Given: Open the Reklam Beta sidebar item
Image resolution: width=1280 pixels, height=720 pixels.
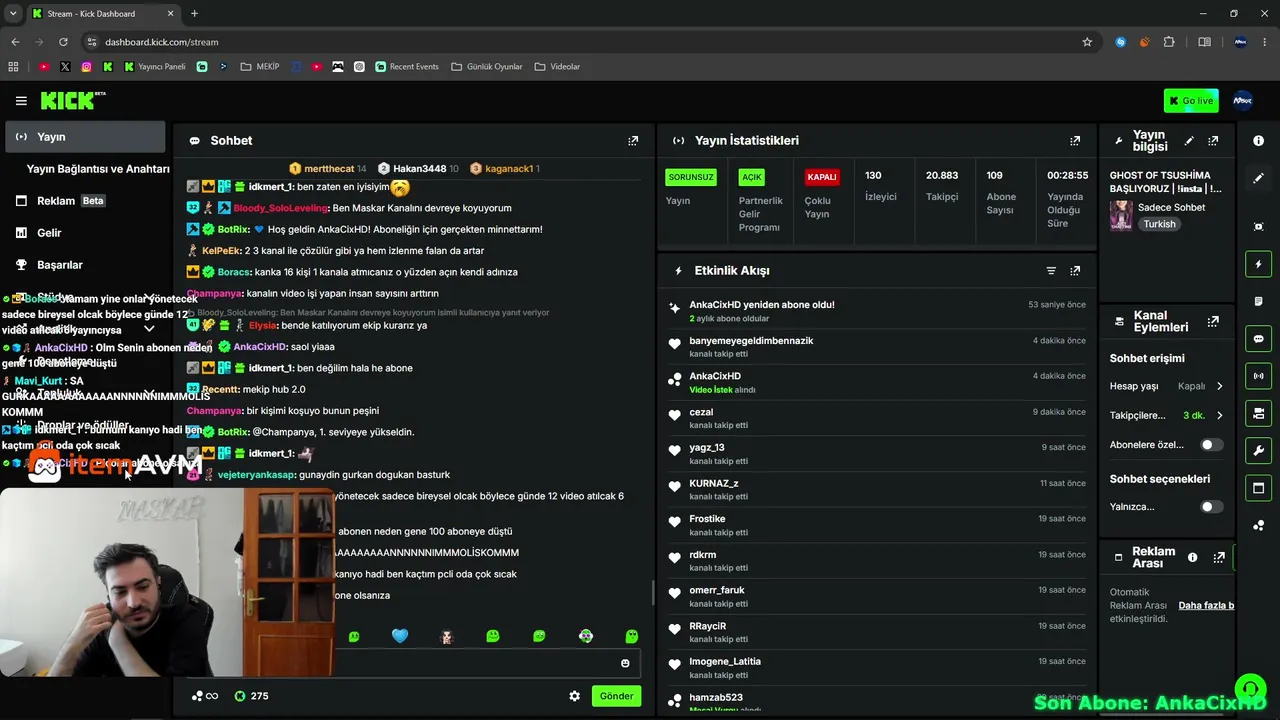Looking at the screenshot, I should click(x=85, y=201).
